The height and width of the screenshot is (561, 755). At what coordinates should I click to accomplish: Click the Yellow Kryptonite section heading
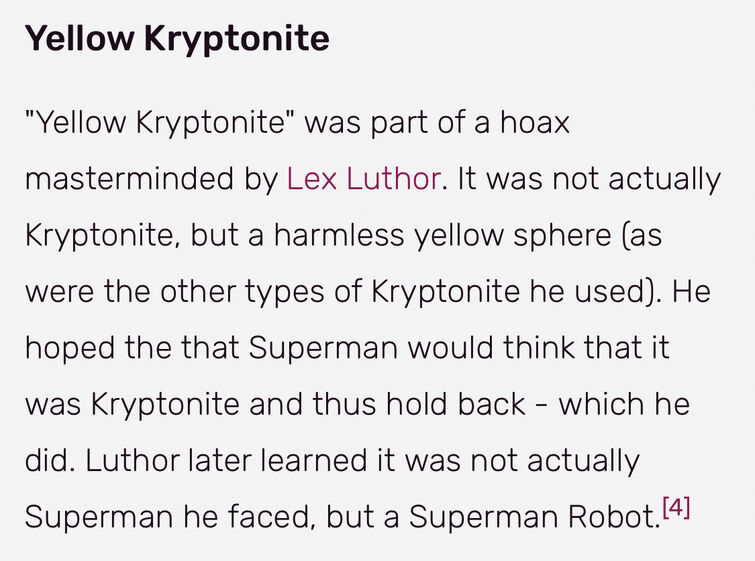pos(177,38)
